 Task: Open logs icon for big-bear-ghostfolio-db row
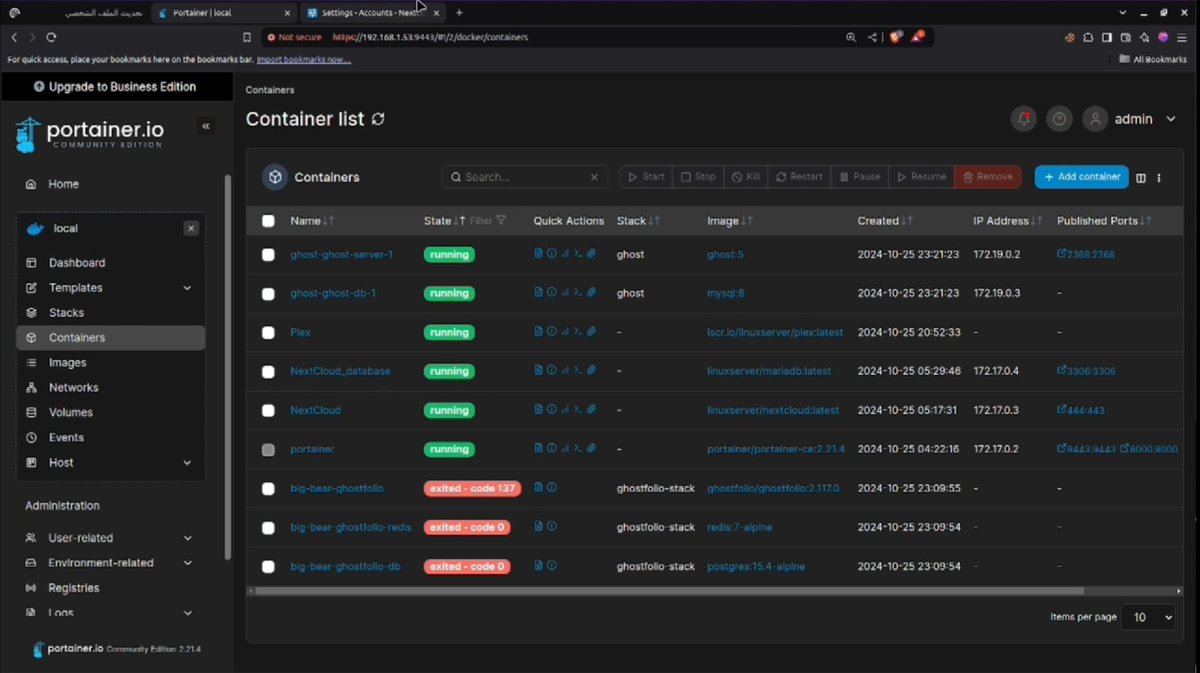539,566
